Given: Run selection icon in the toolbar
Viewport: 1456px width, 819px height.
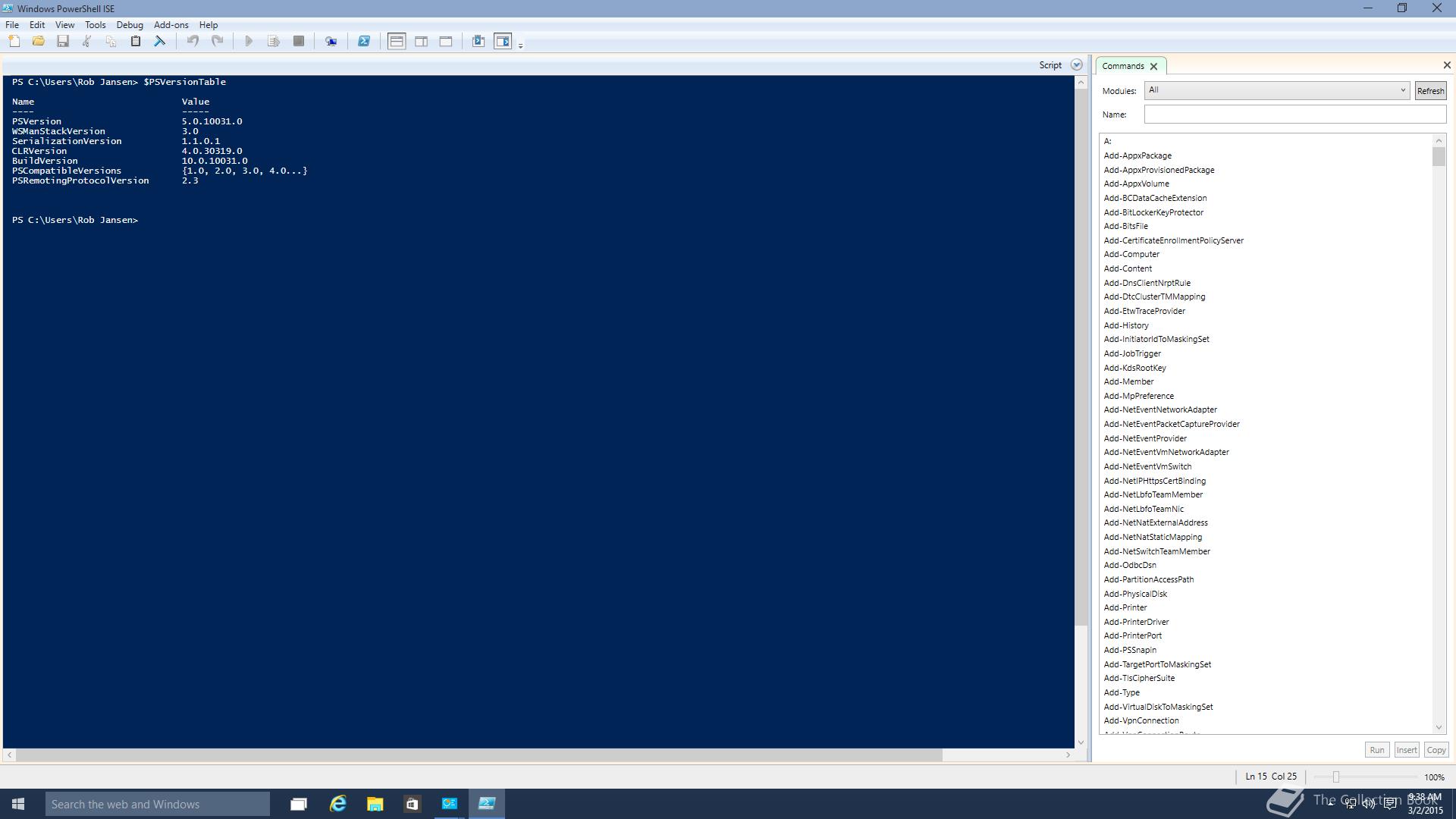Looking at the screenshot, I should point(274,42).
